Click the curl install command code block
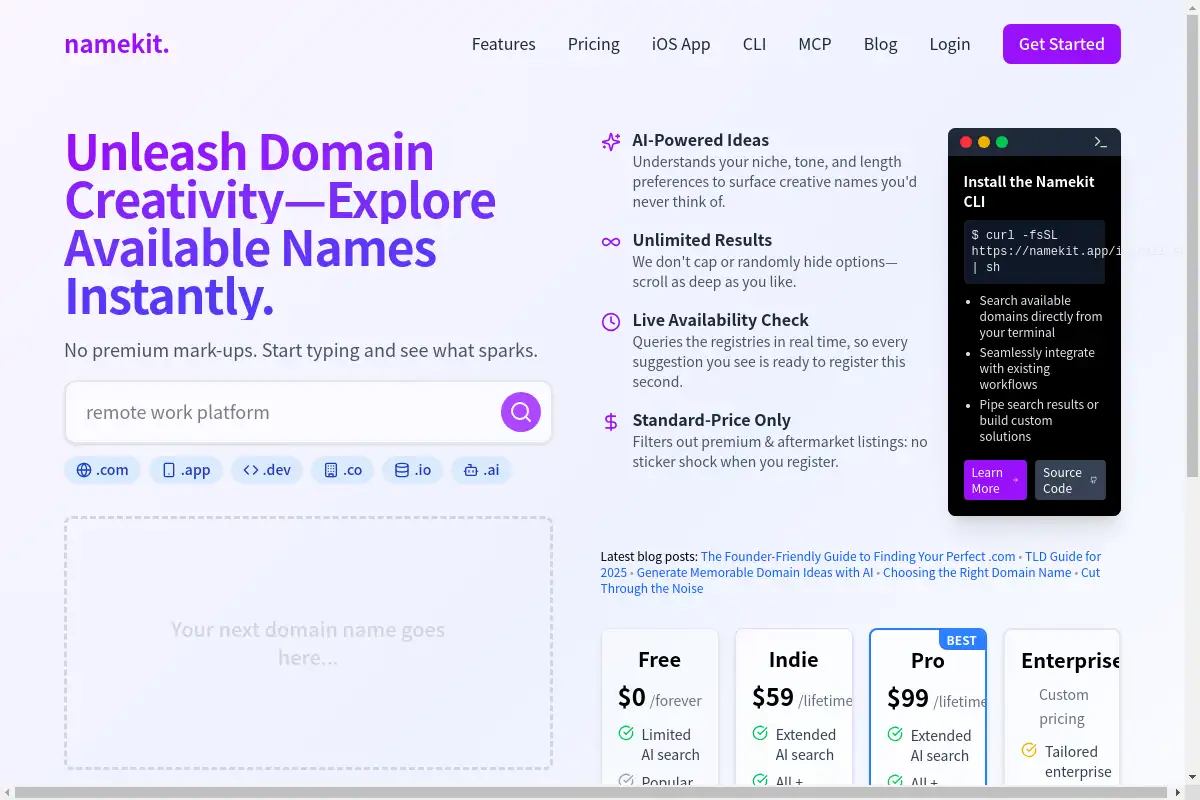Viewport: 1200px width, 800px height. coord(1034,251)
